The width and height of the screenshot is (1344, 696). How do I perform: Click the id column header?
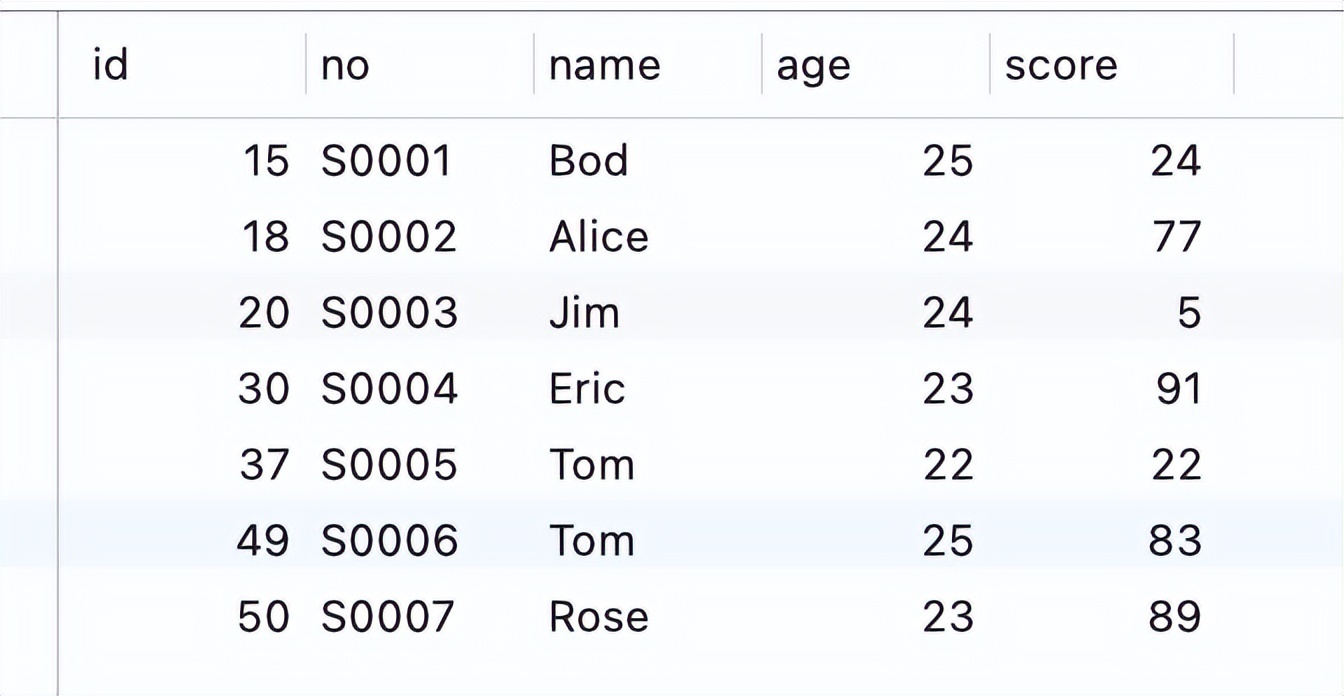click(110, 66)
